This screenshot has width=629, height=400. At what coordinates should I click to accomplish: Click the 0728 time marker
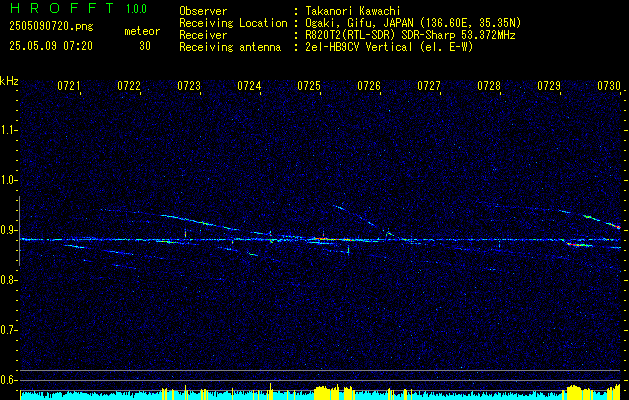(489, 85)
